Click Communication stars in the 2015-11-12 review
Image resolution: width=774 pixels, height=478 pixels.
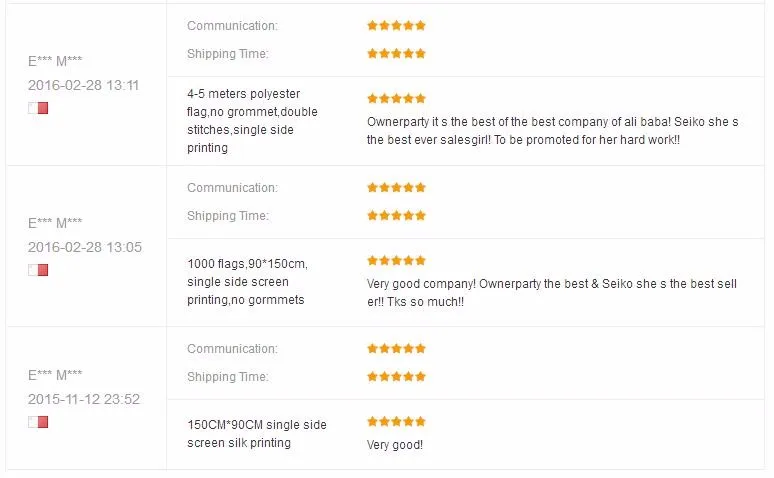coord(396,348)
